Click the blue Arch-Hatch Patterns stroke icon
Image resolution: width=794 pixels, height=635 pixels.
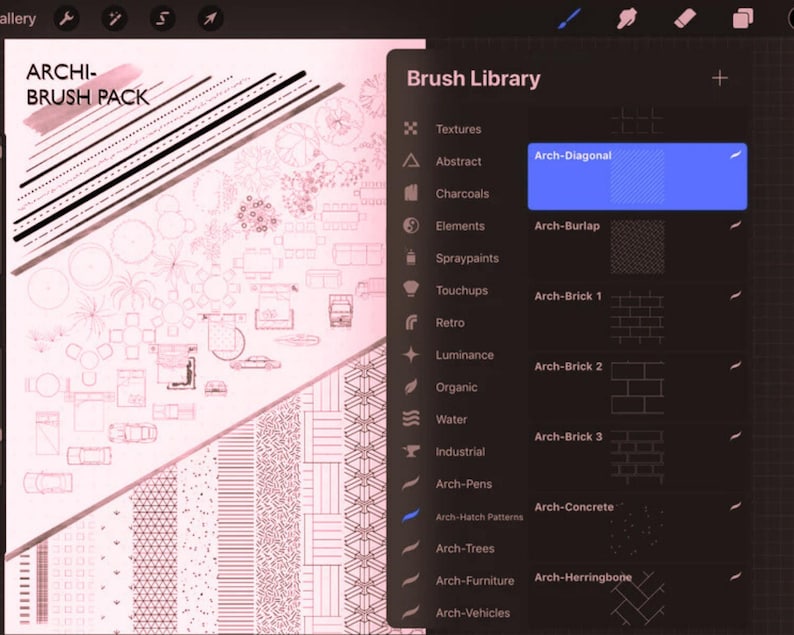(411, 516)
